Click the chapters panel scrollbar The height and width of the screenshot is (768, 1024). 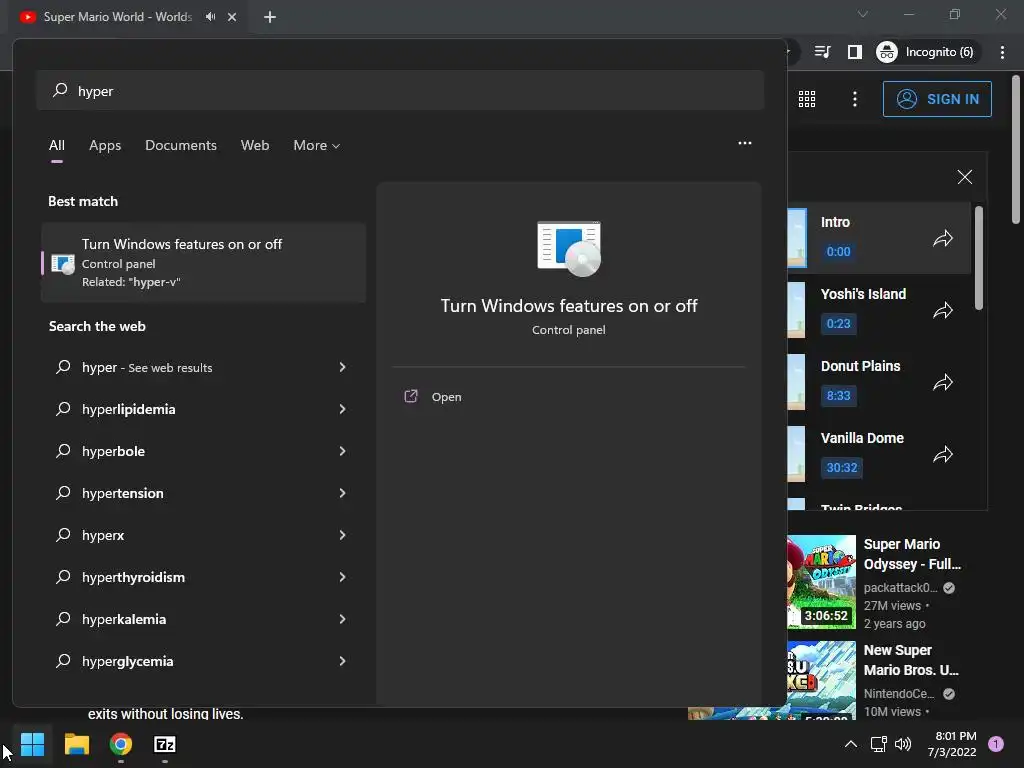(978, 259)
